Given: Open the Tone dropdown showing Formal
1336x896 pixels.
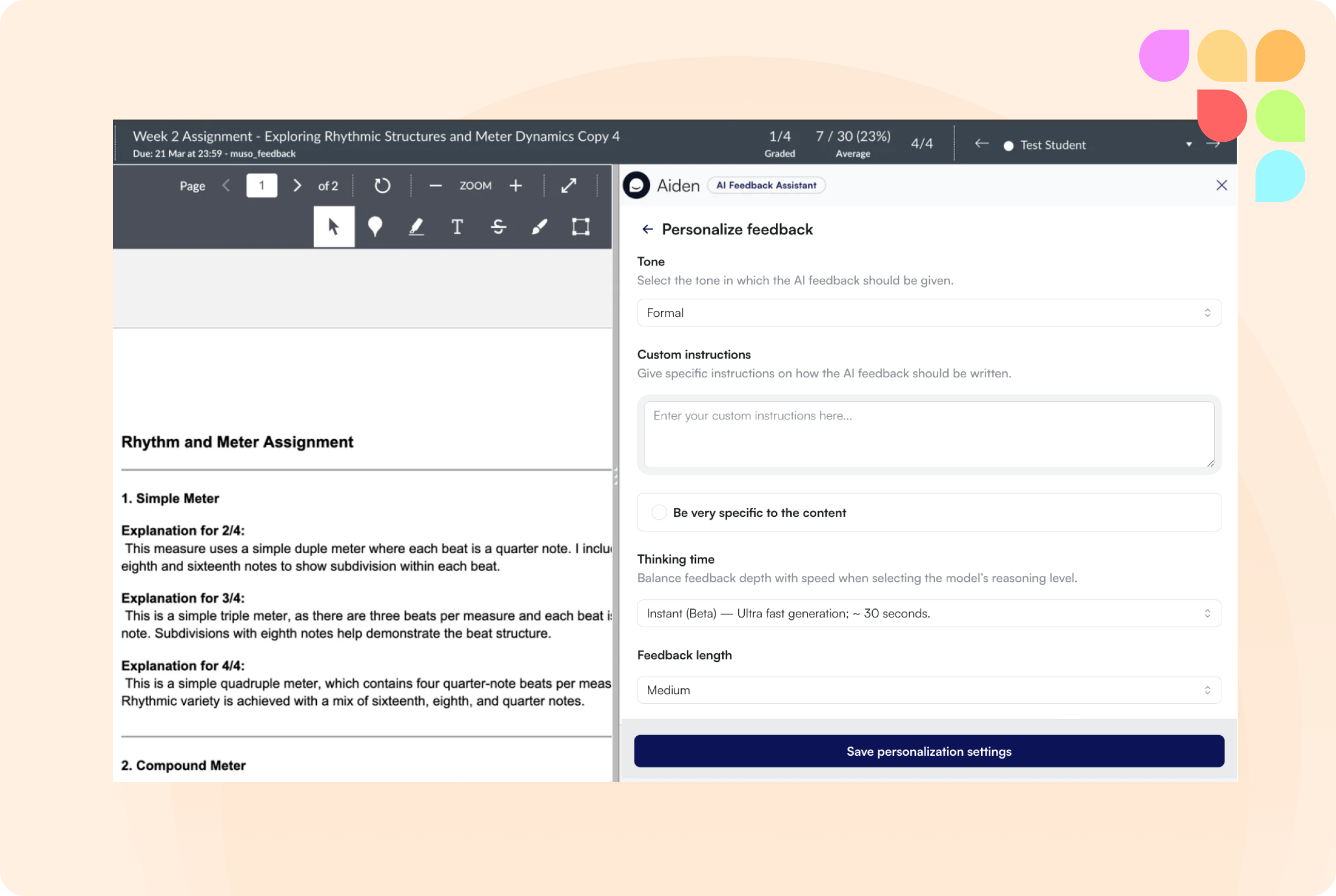Looking at the screenshot, I should [x=929, y=313].
